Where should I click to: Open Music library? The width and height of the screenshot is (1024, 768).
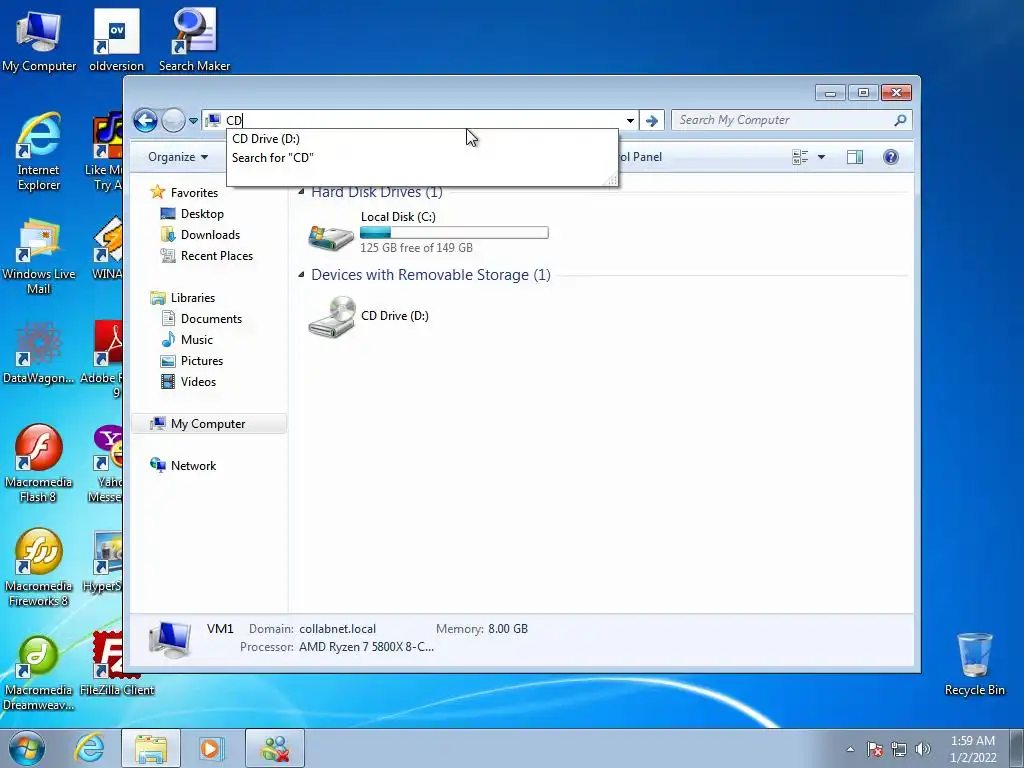coord(197,340)
